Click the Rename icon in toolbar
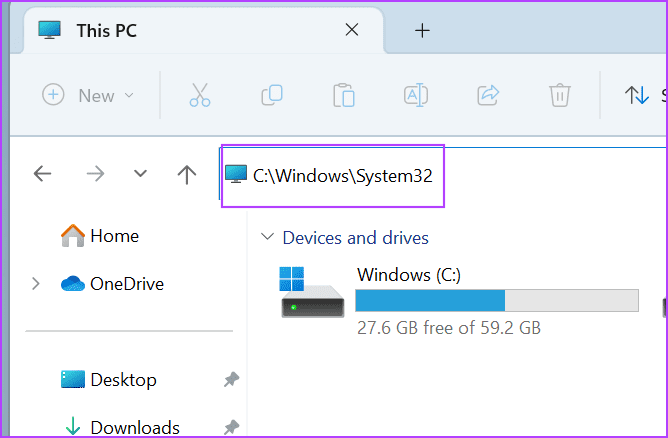Image resolution: width=668 pixels, height=438 pixels. click(x=416, y=95)
